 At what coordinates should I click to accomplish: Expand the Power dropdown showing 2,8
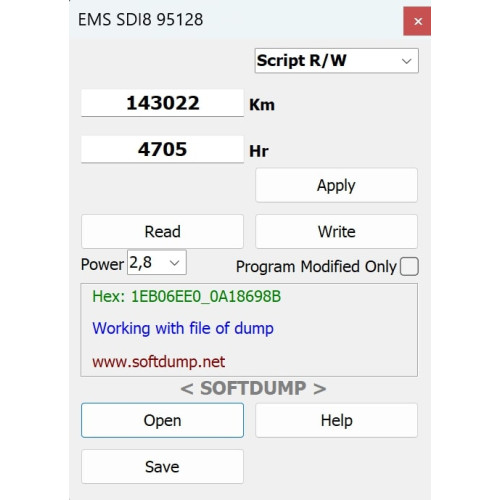coord(157,263)
